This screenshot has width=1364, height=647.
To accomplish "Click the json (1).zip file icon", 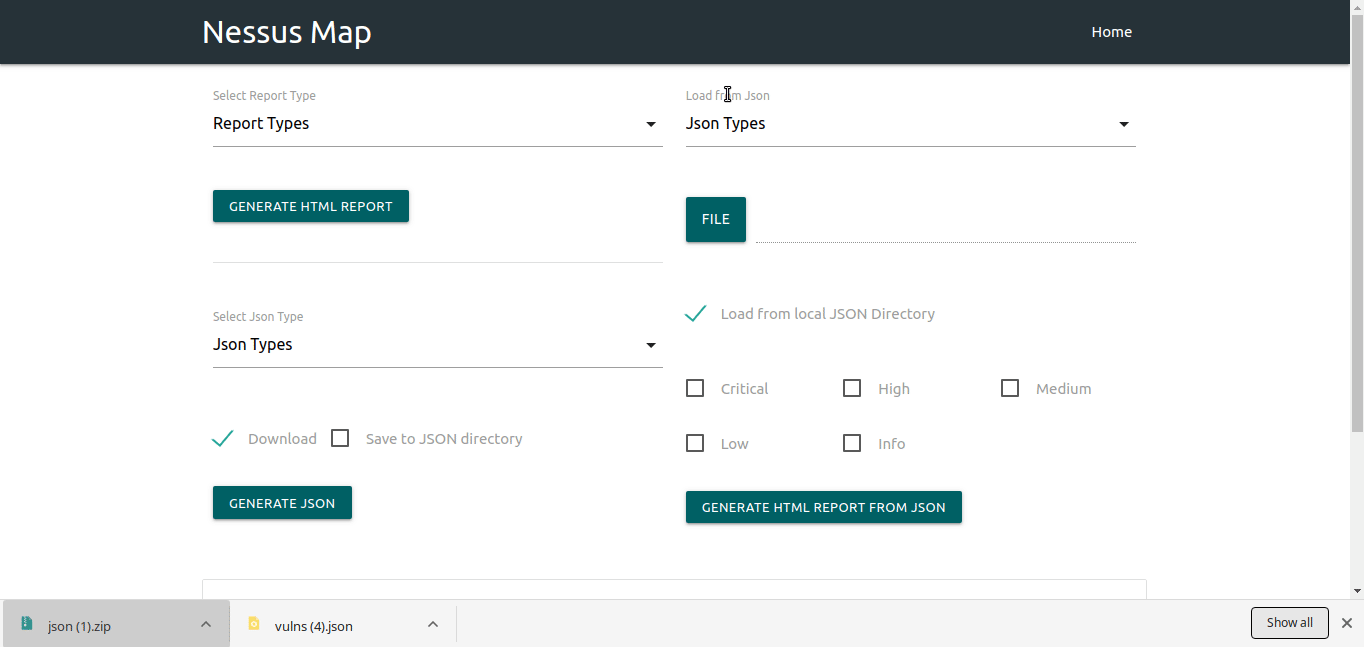I will tap(27, 623).
